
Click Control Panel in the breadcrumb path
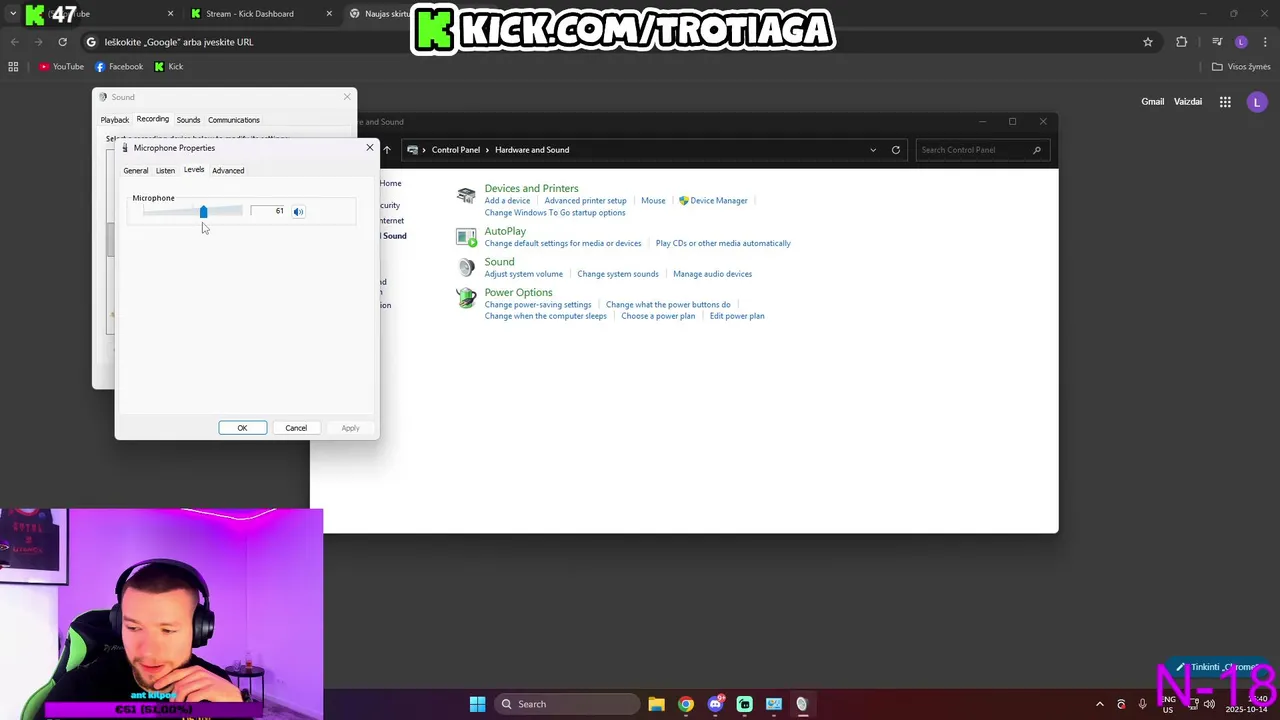click(x=456, y=150)
